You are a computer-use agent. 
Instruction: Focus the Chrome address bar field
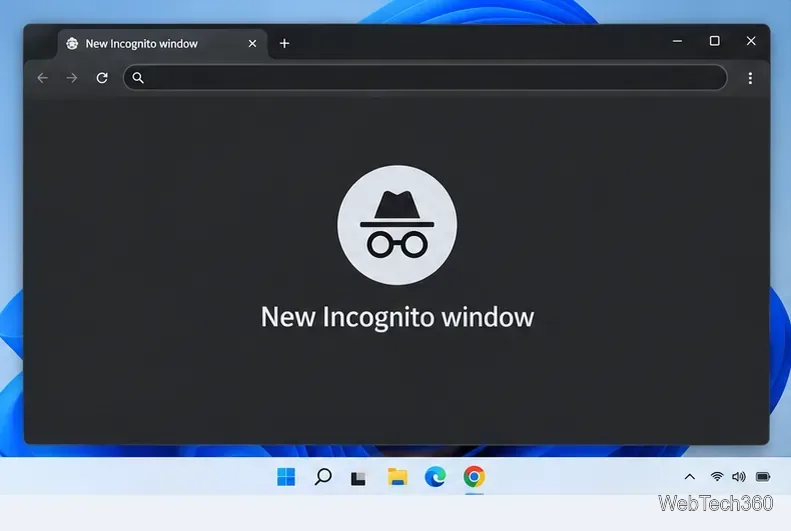[x=425, y=78]
